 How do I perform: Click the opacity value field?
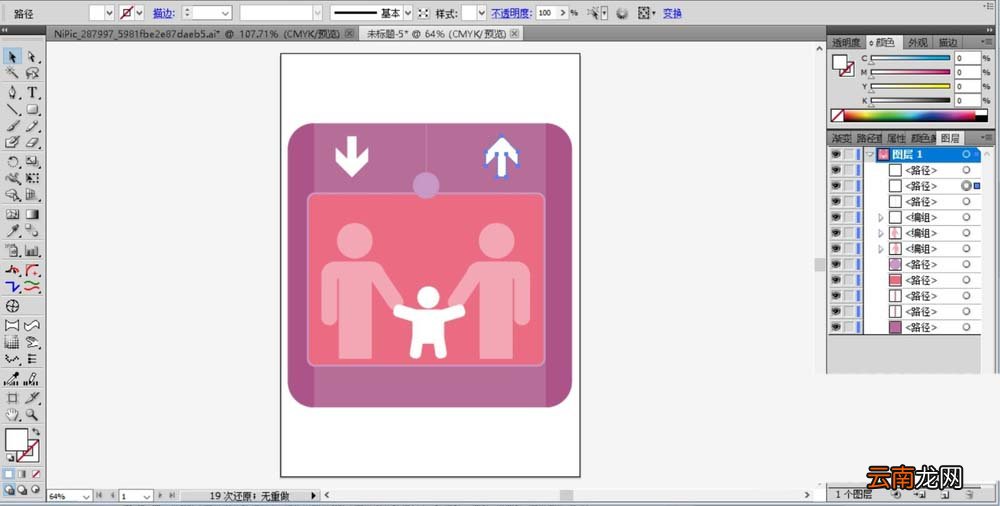click(547, 13)
